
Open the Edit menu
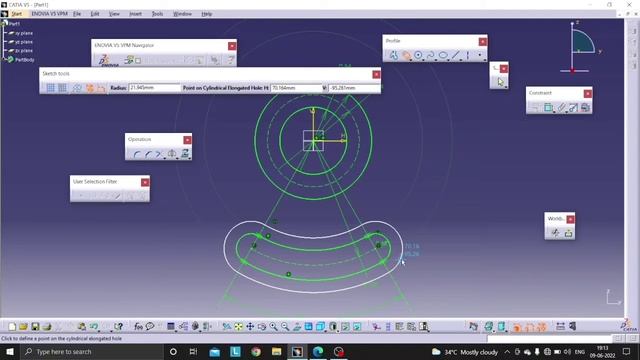95,14
